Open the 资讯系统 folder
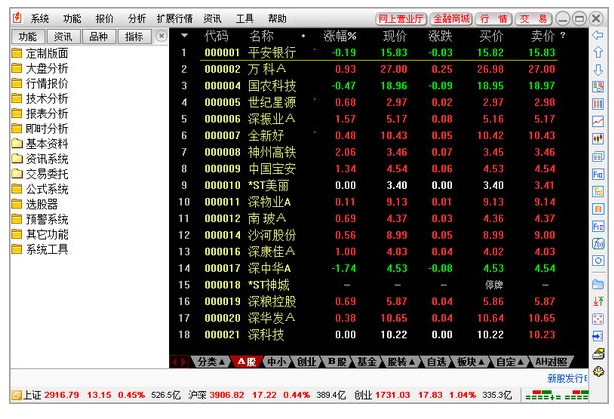 tap(40, 159)
